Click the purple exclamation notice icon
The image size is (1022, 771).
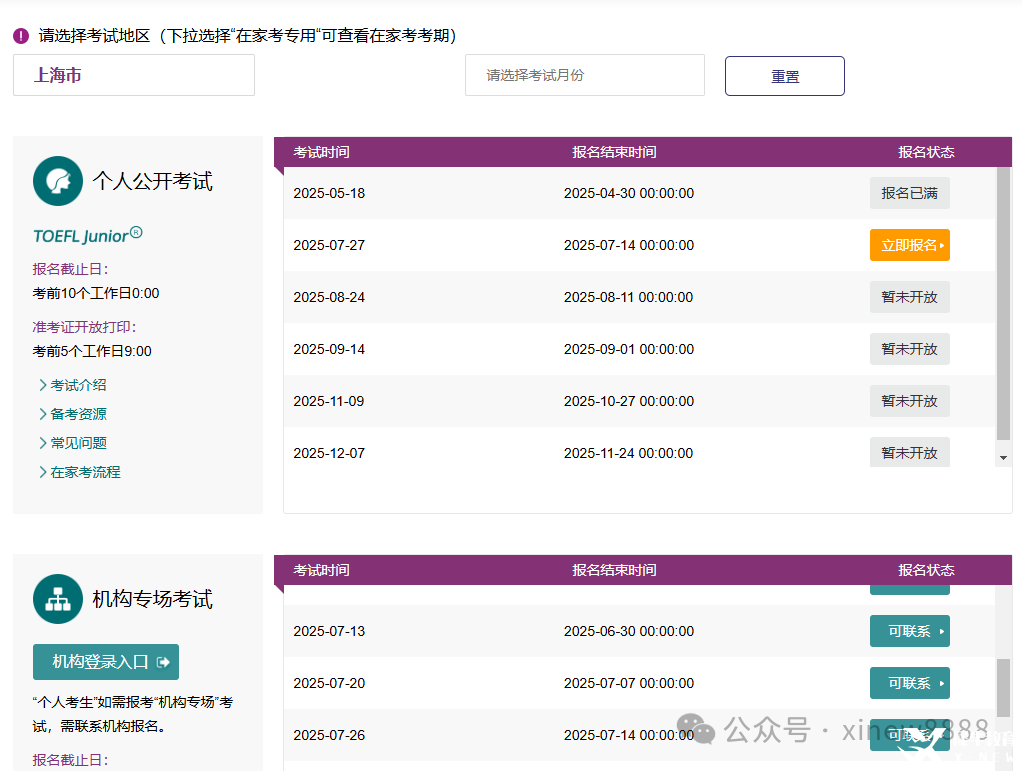[21, 36]
